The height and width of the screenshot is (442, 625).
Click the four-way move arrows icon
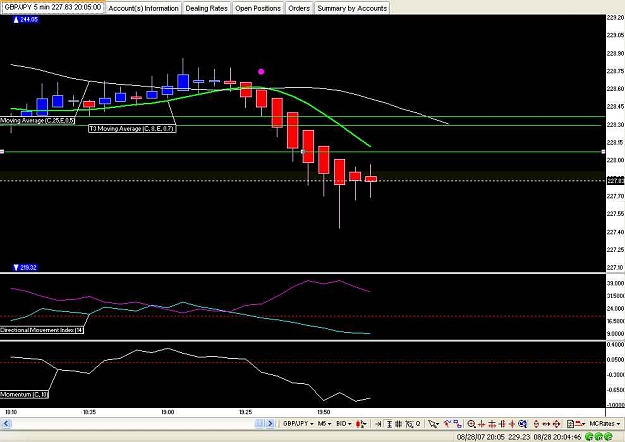click(556, 424)
